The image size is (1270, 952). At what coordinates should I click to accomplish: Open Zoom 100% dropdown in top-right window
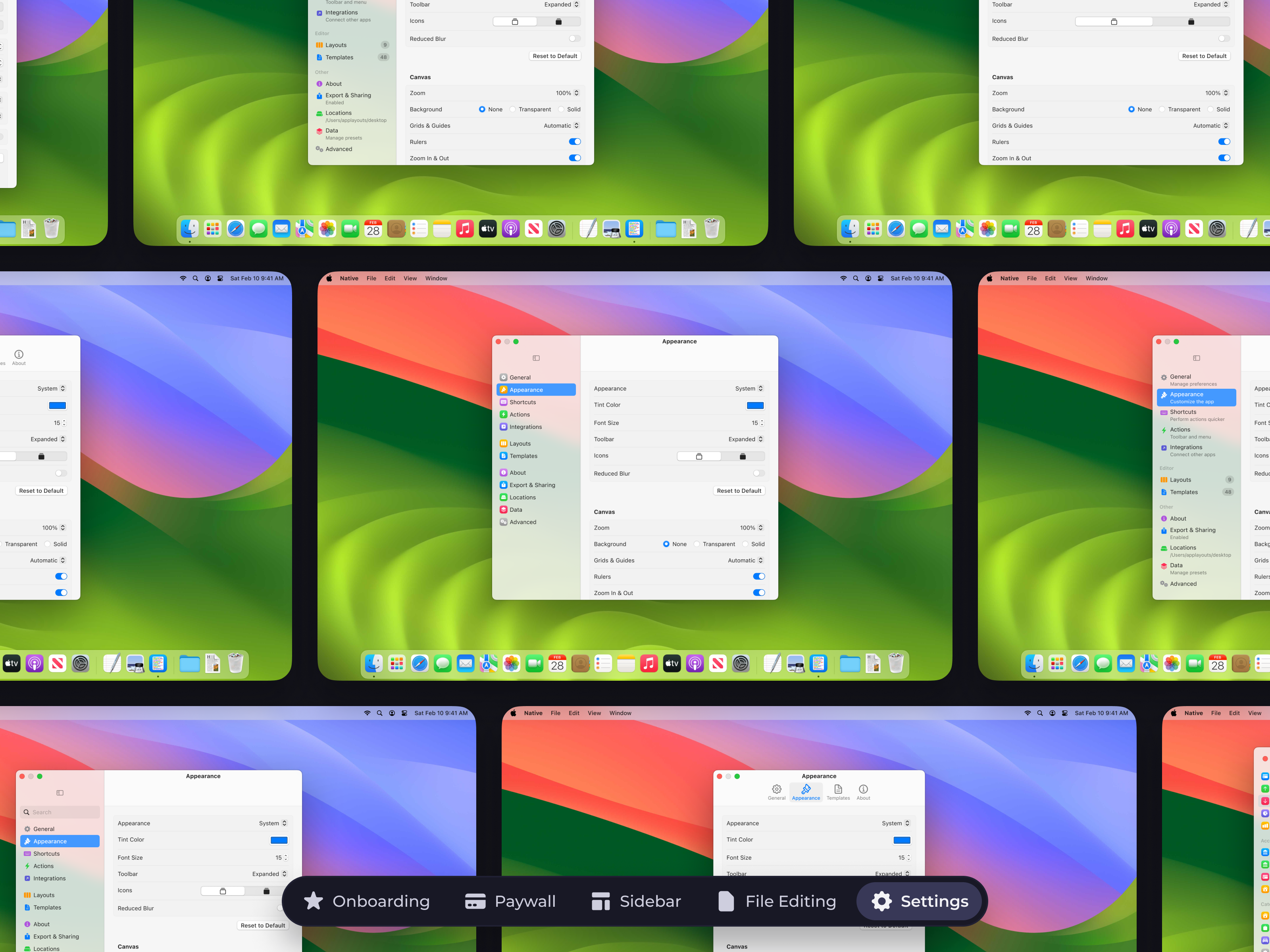tap(1216, 93)
